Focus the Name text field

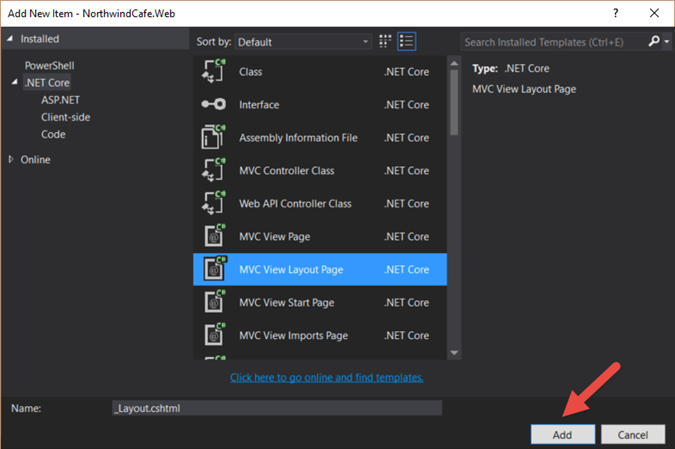(x=276, y=408)
